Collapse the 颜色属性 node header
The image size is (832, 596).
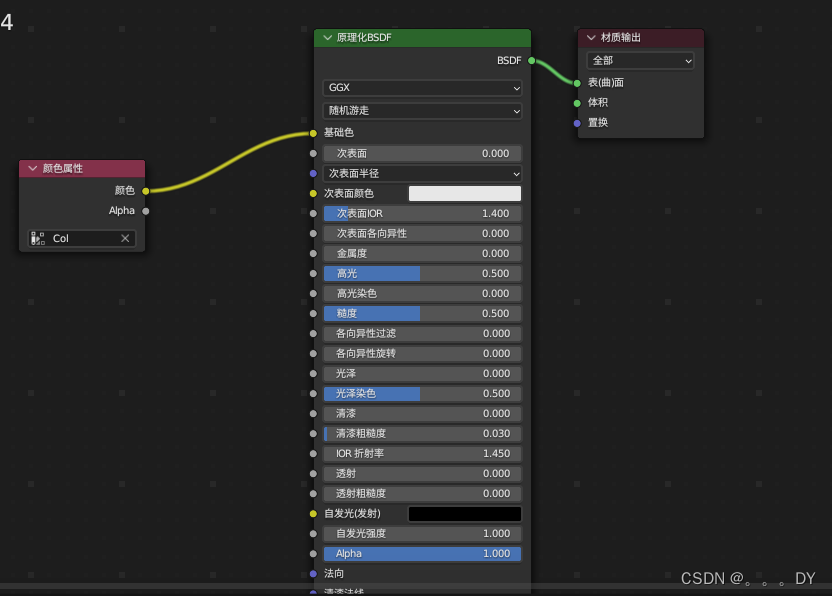pyautogui.click(x=32, y=168)
